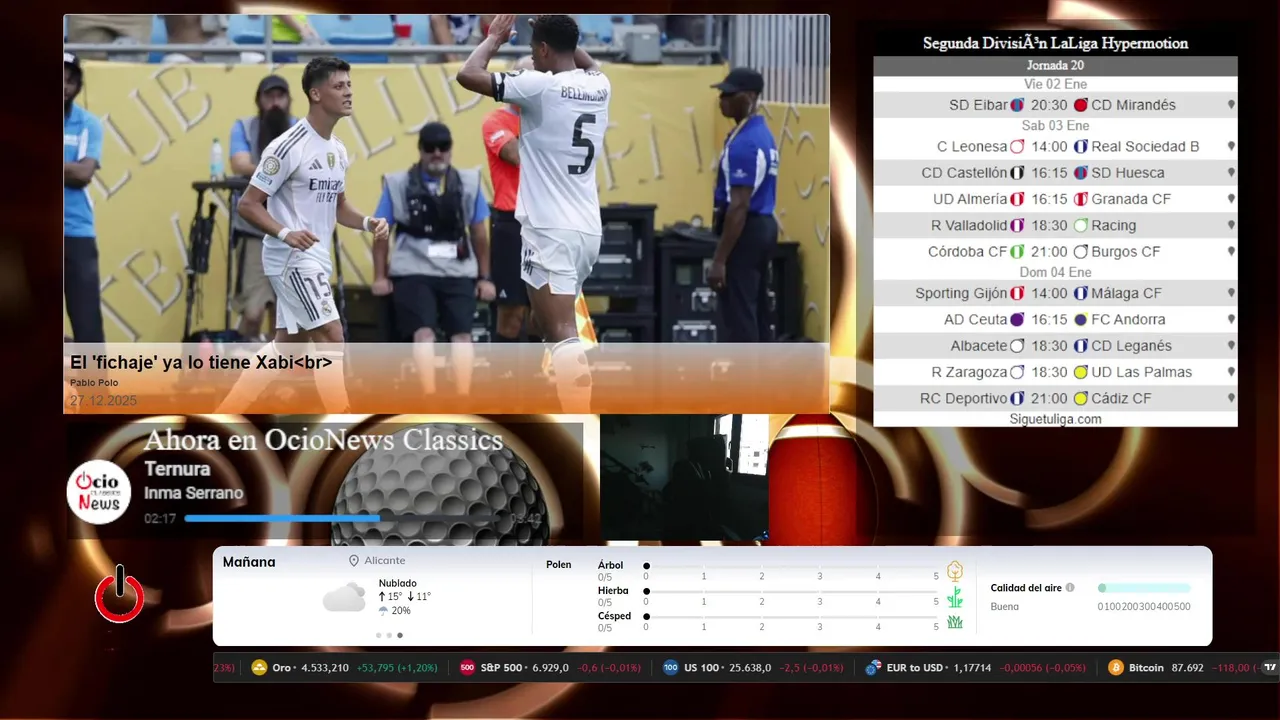Click the S&P 500 ticker label

click(501, 668)
